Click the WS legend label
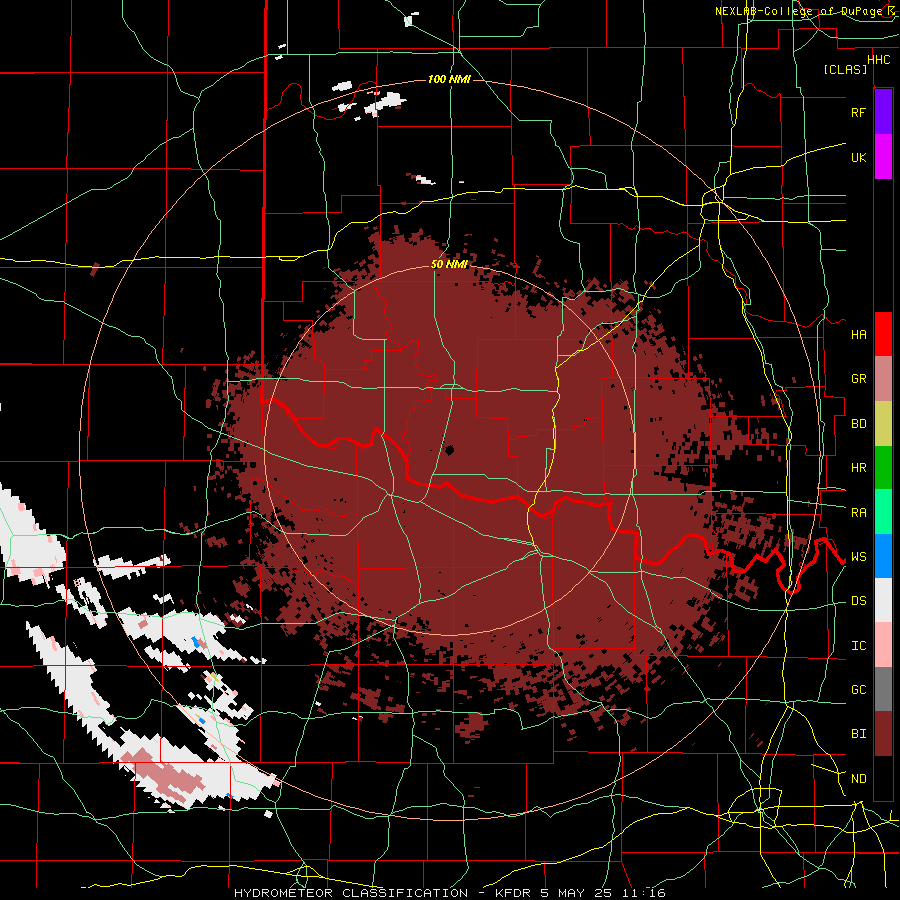This screenshot has height=900, width=900. (x=858, y=557)
